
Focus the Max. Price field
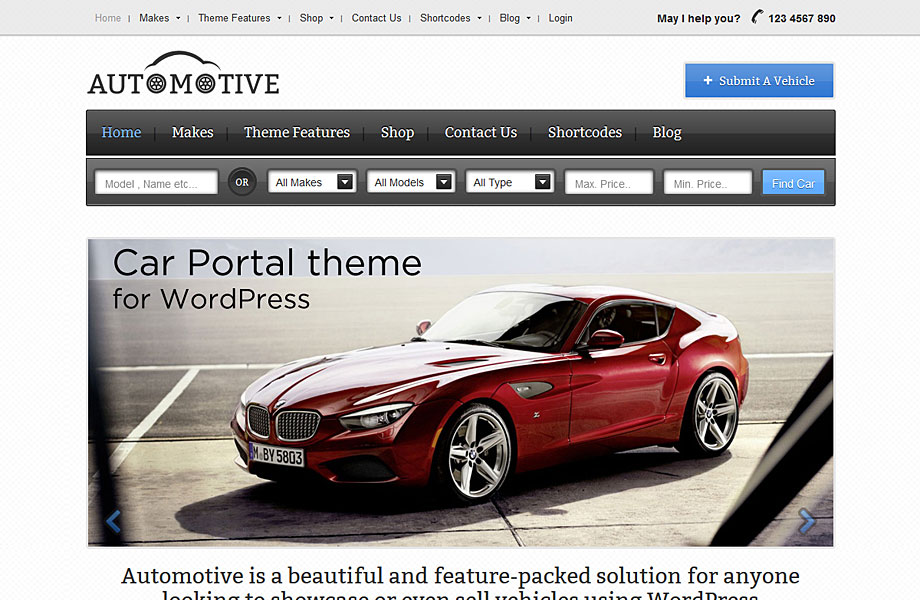click(x=608, y=182)
